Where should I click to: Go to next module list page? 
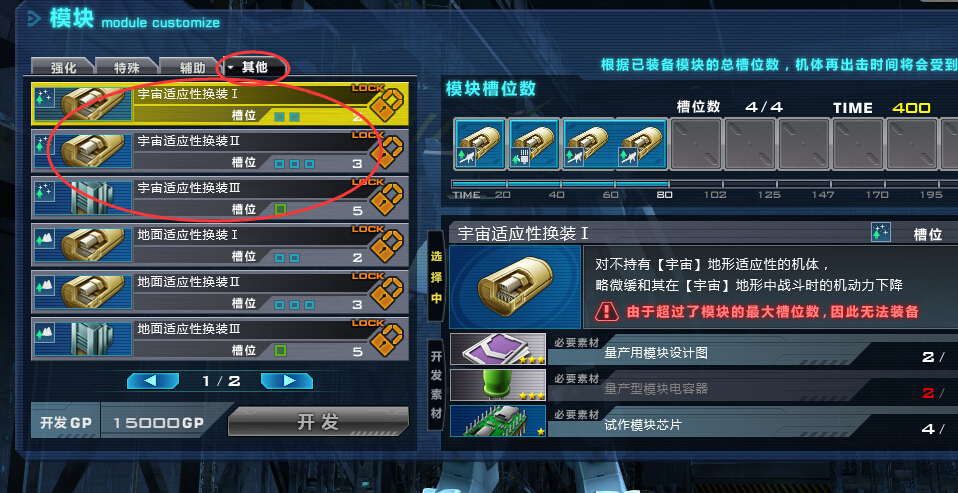coord(287,381)
